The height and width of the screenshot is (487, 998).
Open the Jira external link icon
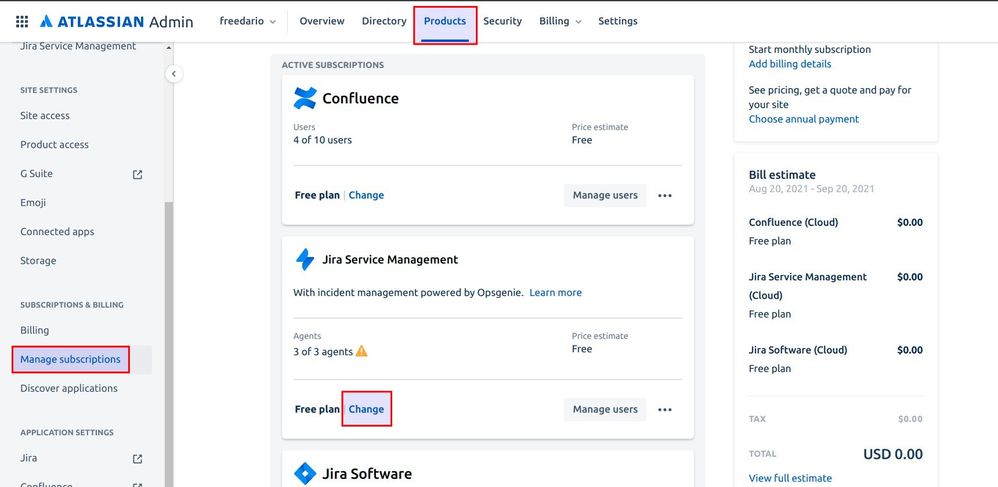click(137, 458)
